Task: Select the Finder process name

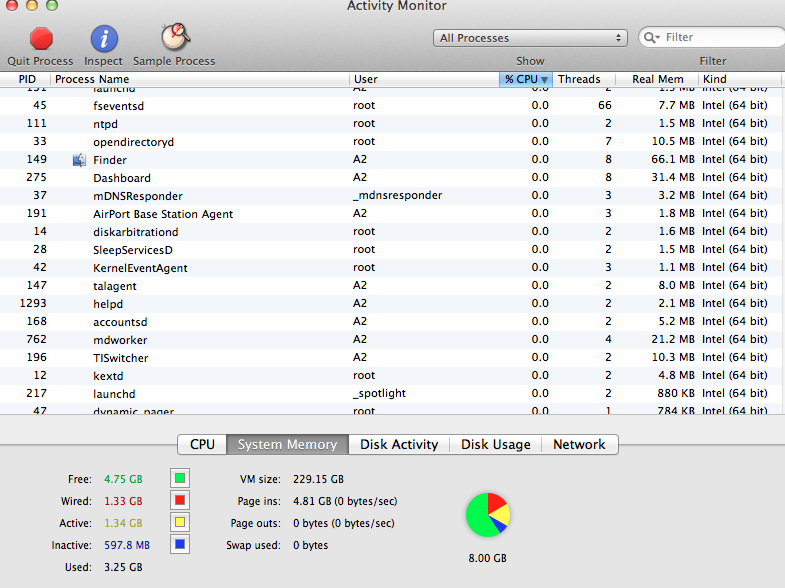Action: click(x=110, y=160)
